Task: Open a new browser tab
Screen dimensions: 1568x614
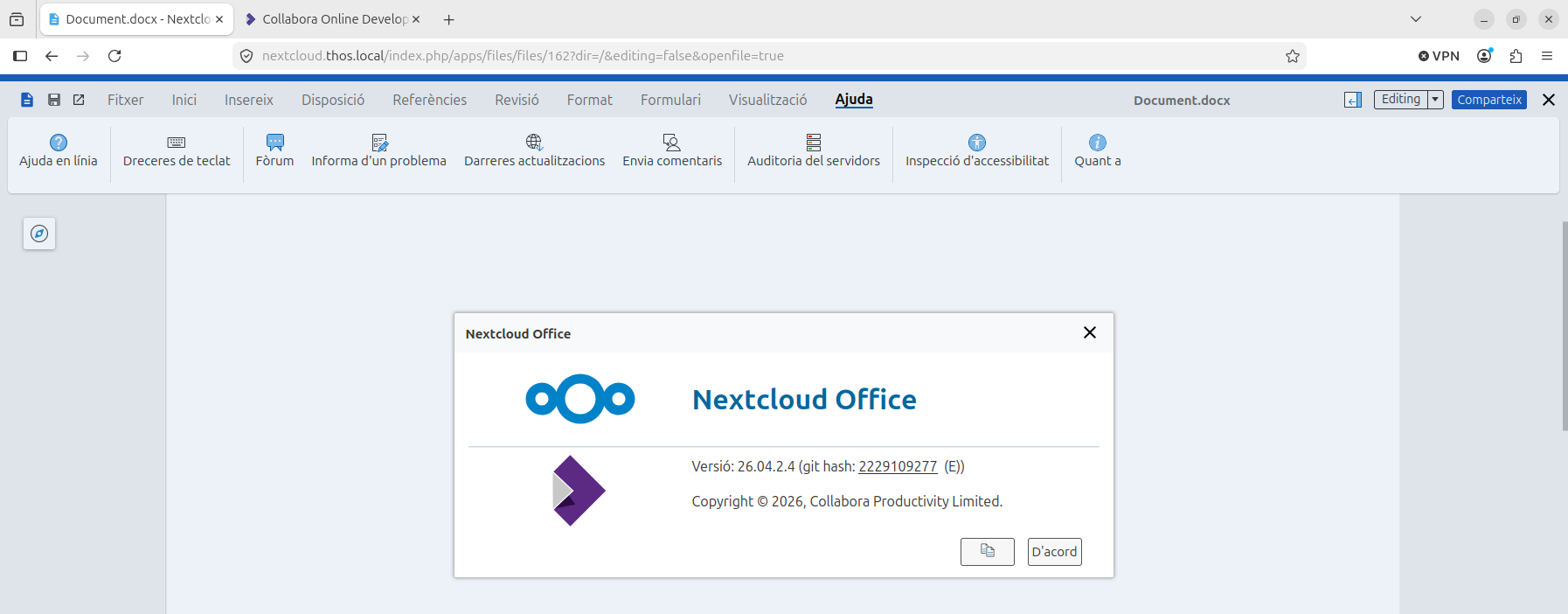Action: click(449, 19)
